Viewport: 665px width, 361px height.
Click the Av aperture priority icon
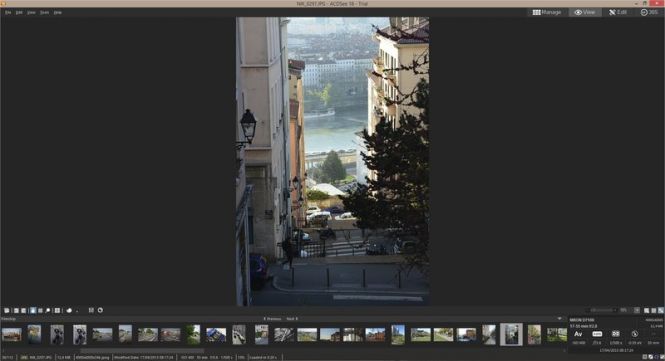(578, 334)
